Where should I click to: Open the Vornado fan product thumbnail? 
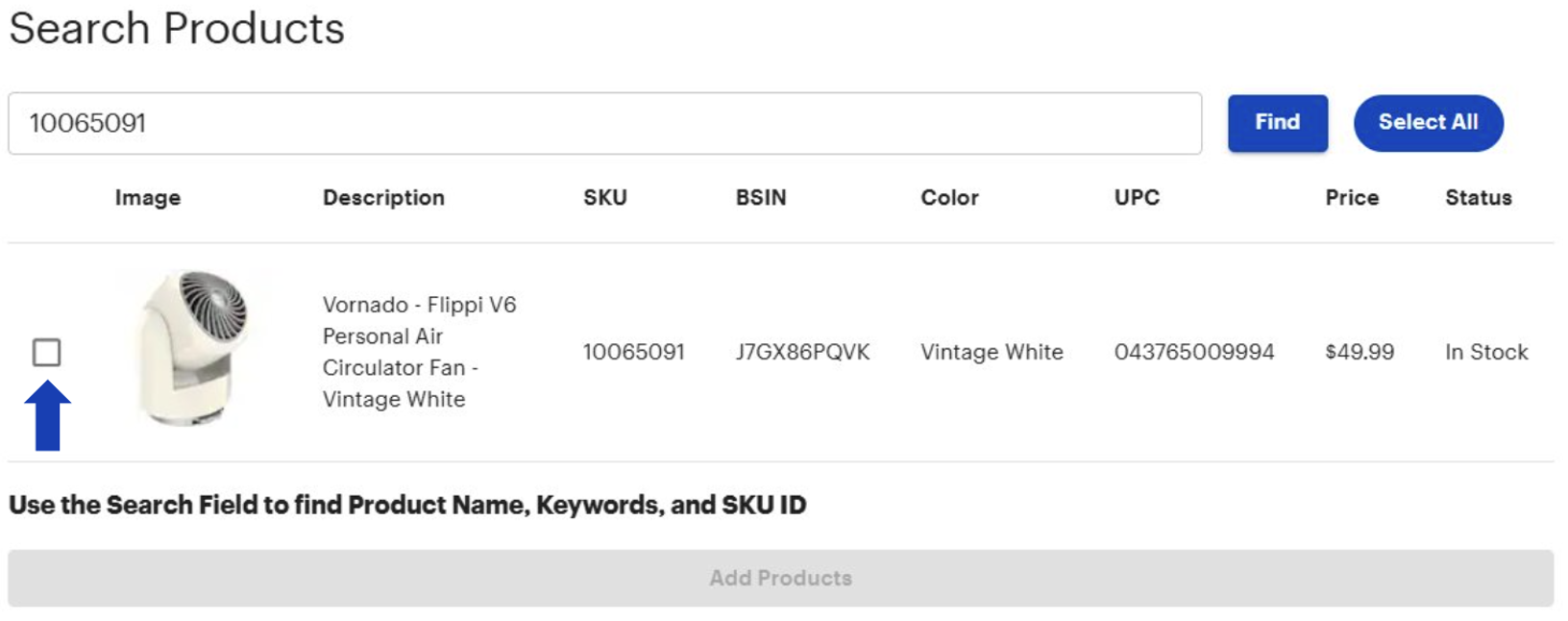point(193,348)
